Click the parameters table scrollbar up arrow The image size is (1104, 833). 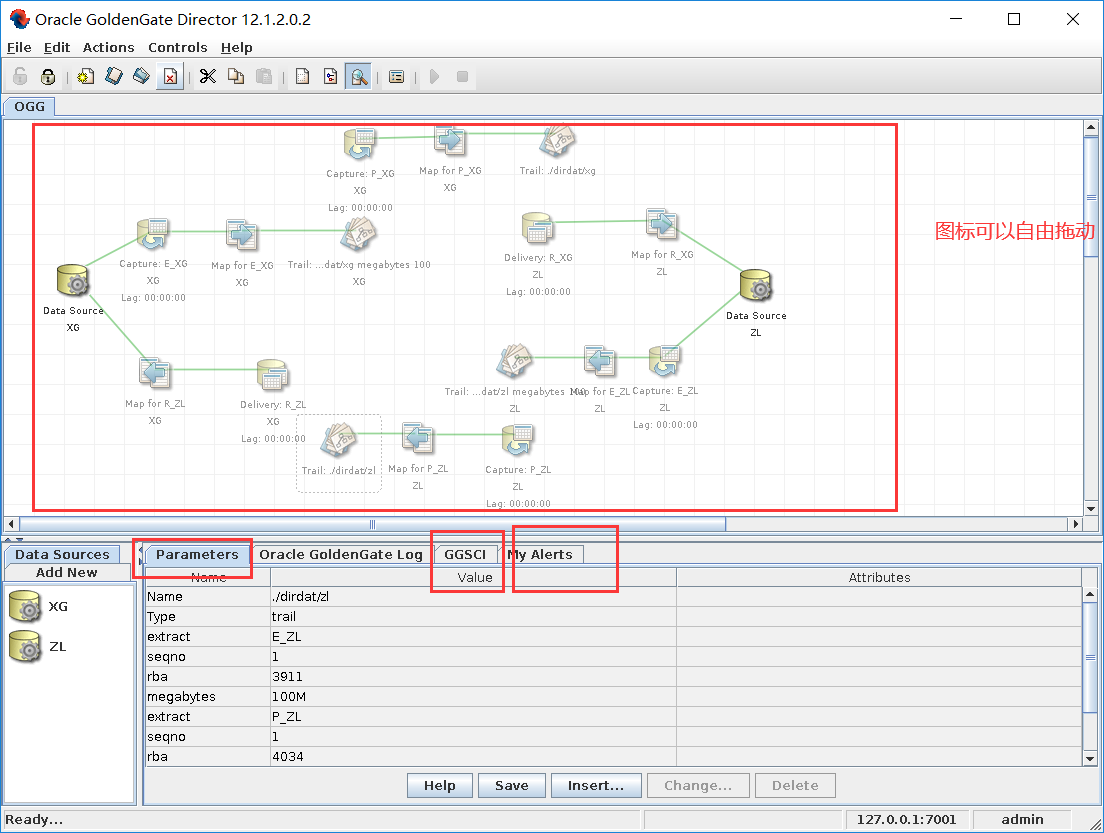click(x=1090, y=594)
